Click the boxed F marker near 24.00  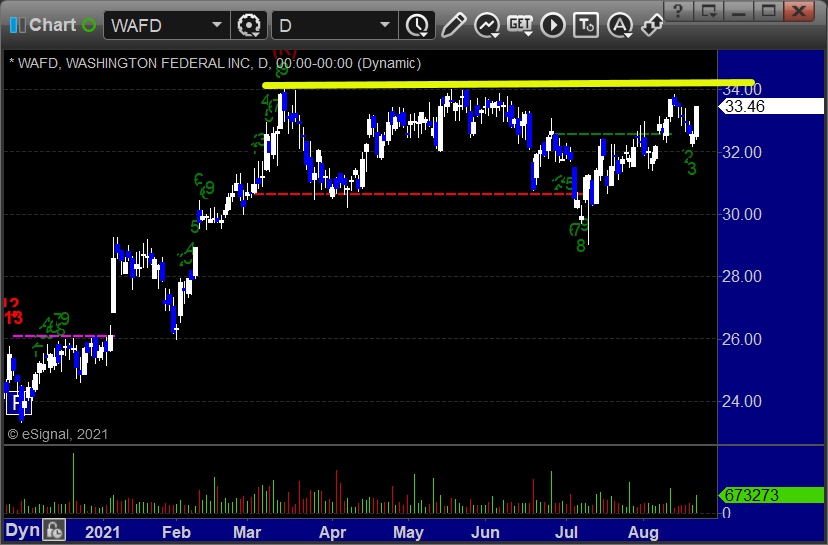point(18,403)
